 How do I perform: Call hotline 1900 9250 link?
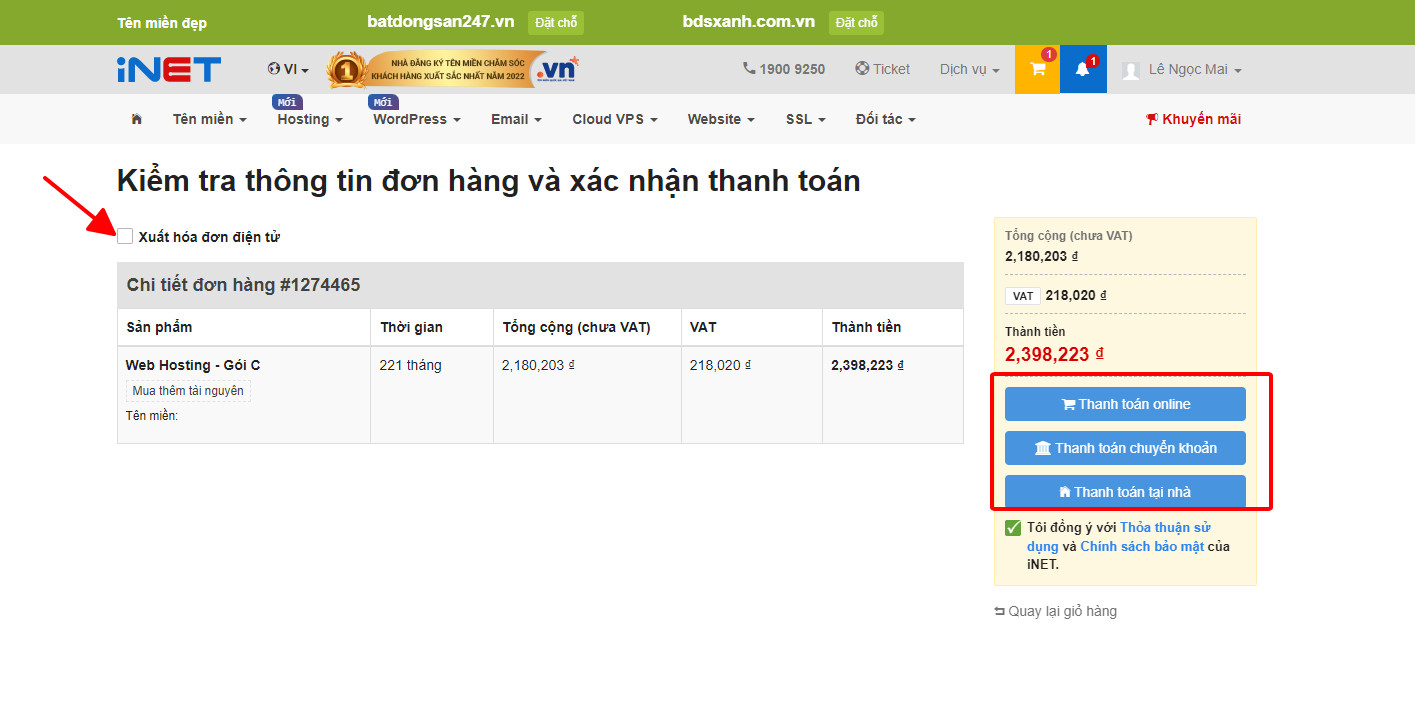click(x=784, y=69)
